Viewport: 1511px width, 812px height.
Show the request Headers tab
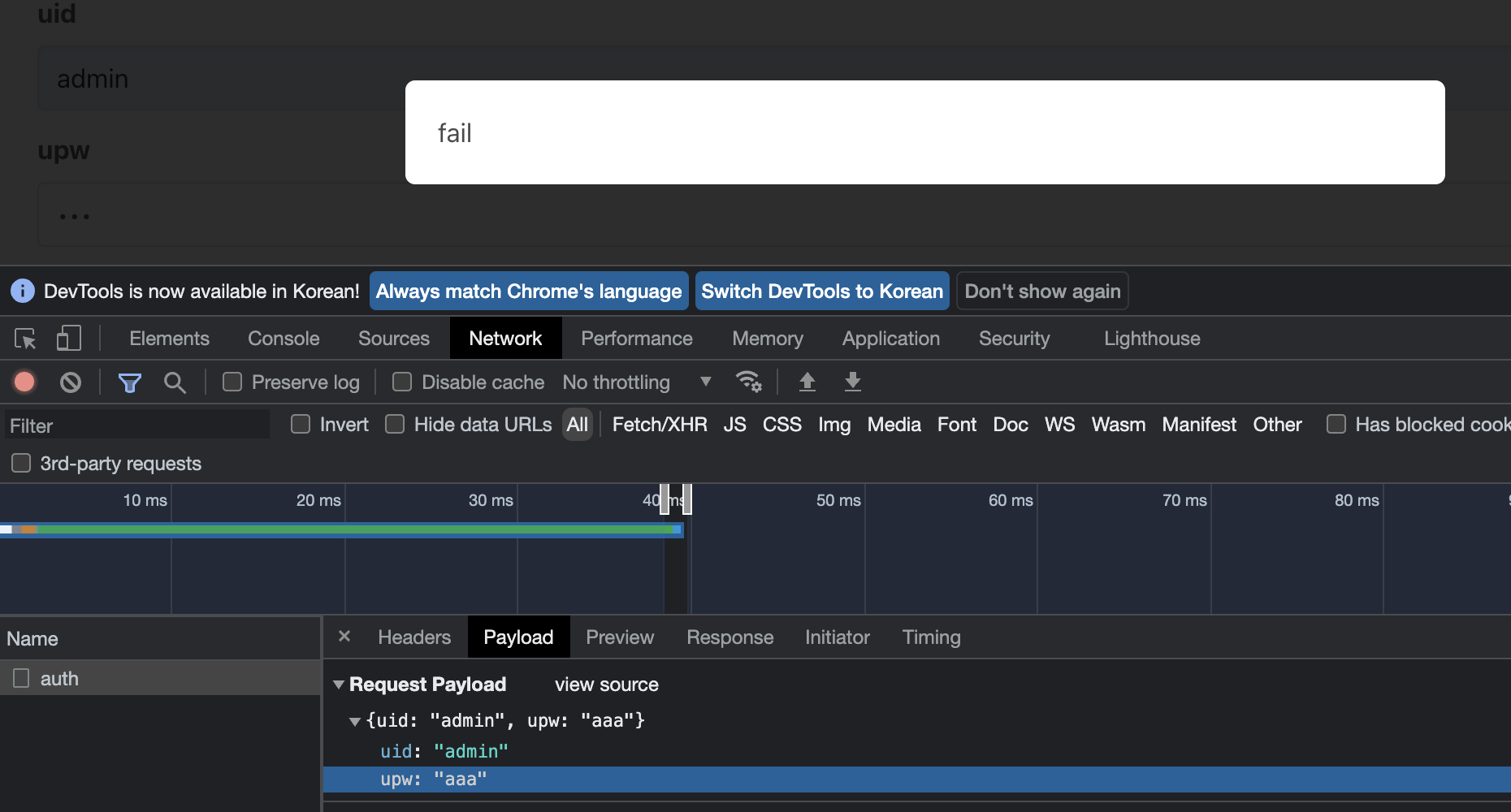(x=414, y=637)
